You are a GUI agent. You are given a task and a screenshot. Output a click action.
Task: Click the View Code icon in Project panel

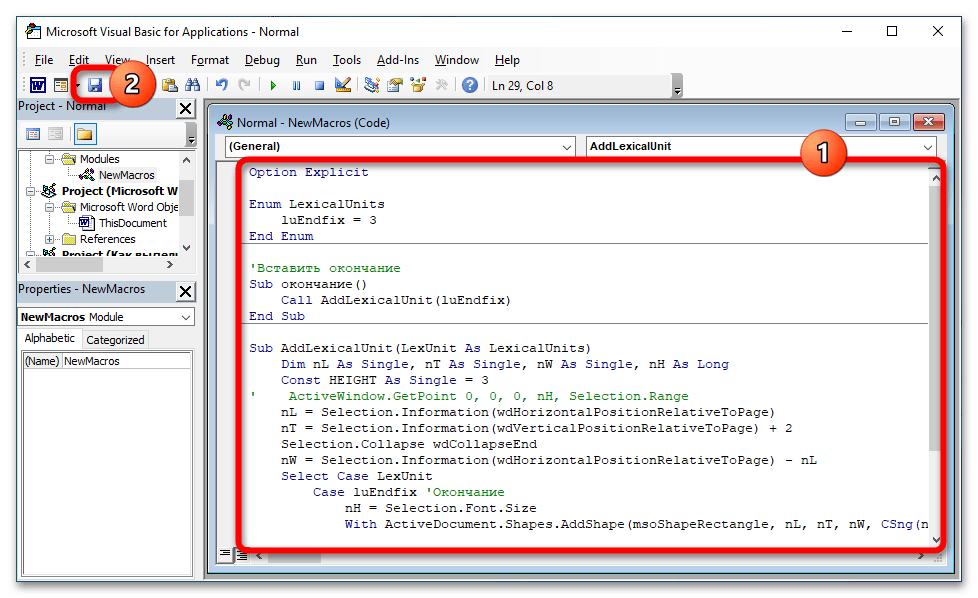pos(33,133)
